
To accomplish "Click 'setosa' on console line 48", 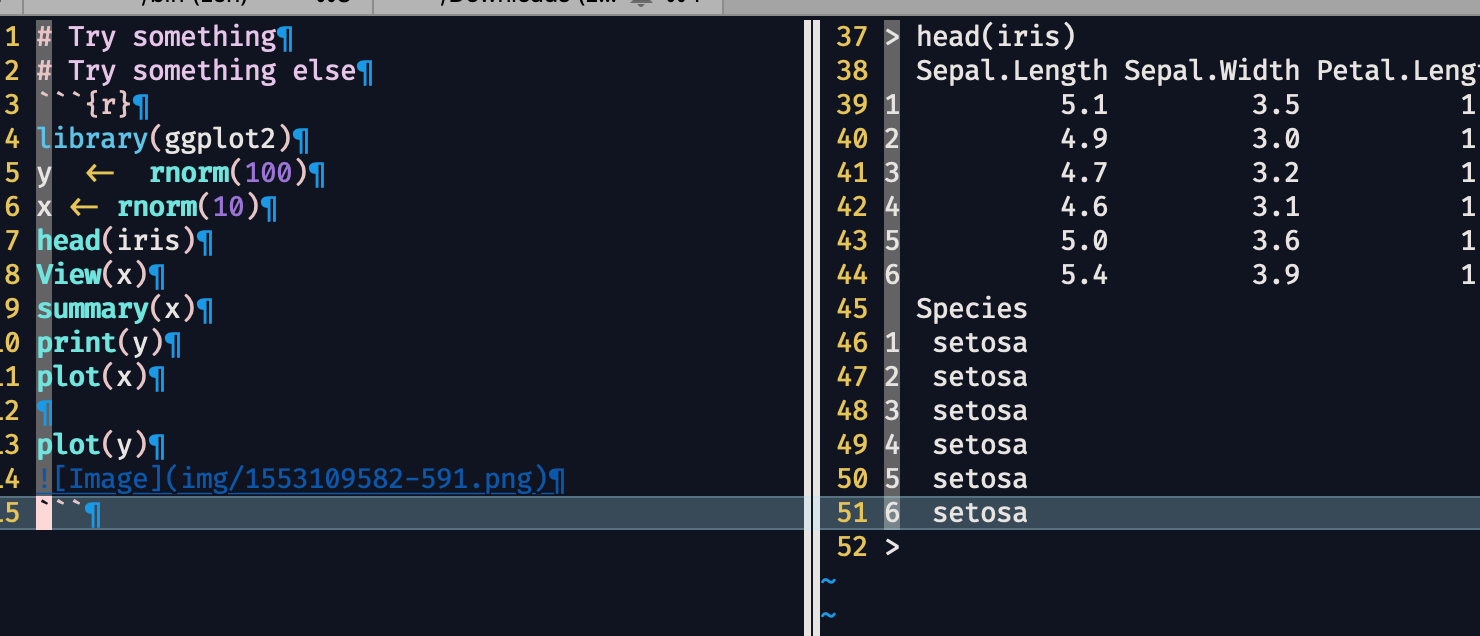I will coord(980,411).
